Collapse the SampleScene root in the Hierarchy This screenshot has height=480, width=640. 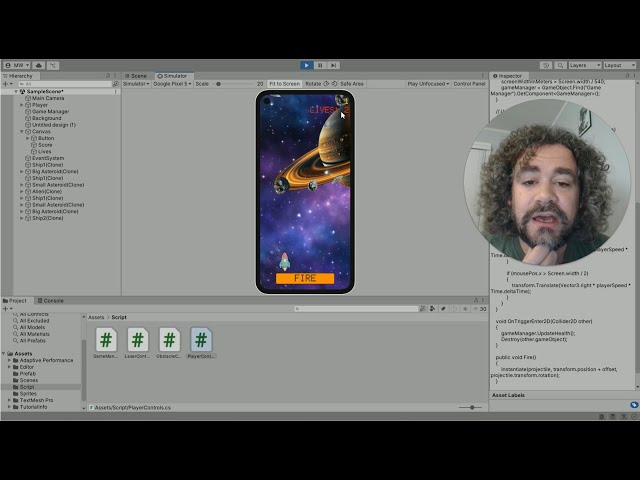tap(16, 91)
